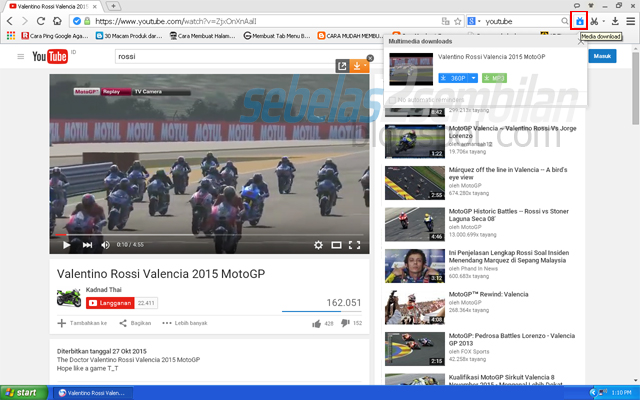This screenshot has height=400, width=640.
Task: Seek along the video progress bar
Action: coord(209,235)
